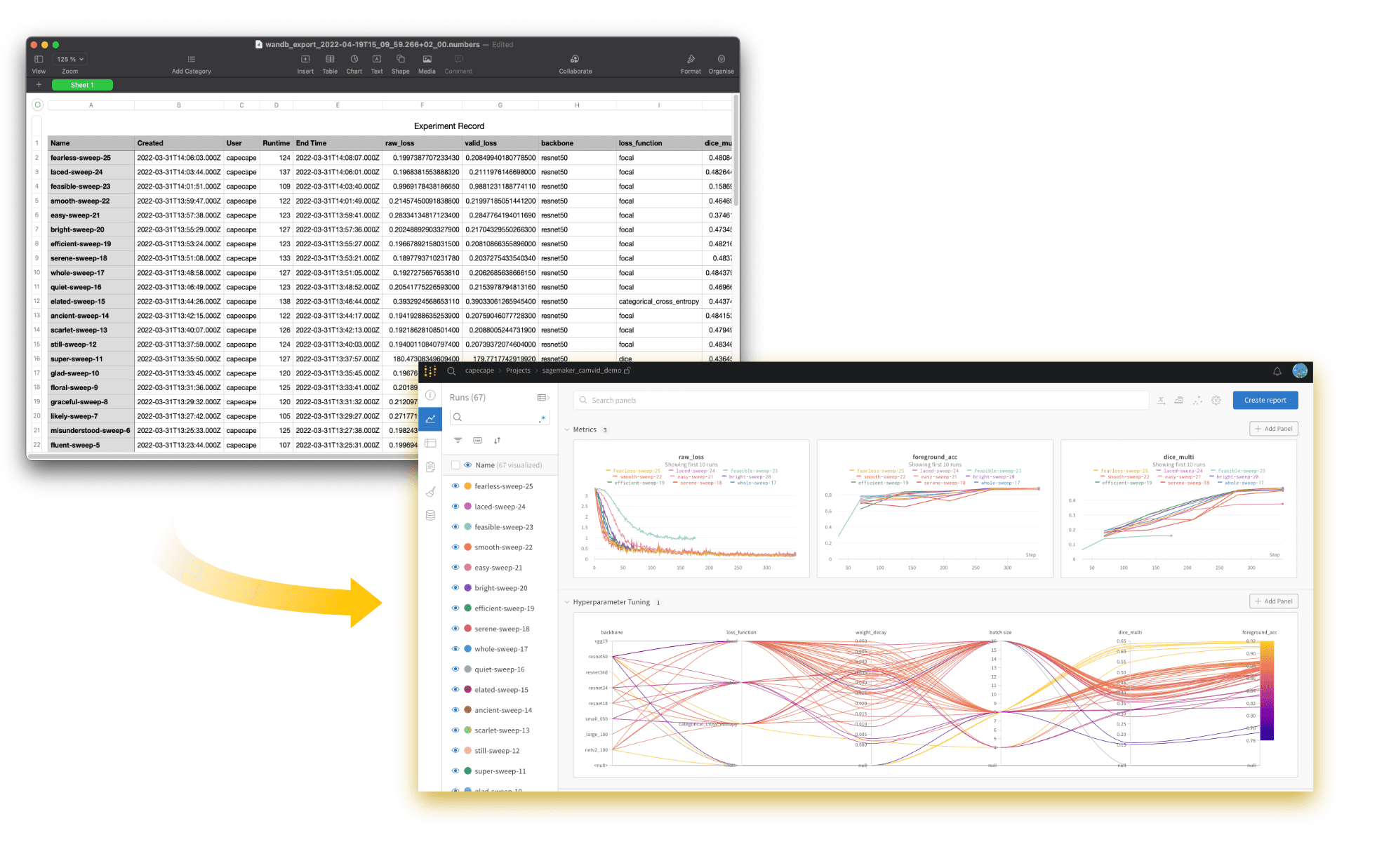Hide the bright-sweep-20 run
The height and width of the screenshot is (868, 1377).
click(x=455, y=588)
